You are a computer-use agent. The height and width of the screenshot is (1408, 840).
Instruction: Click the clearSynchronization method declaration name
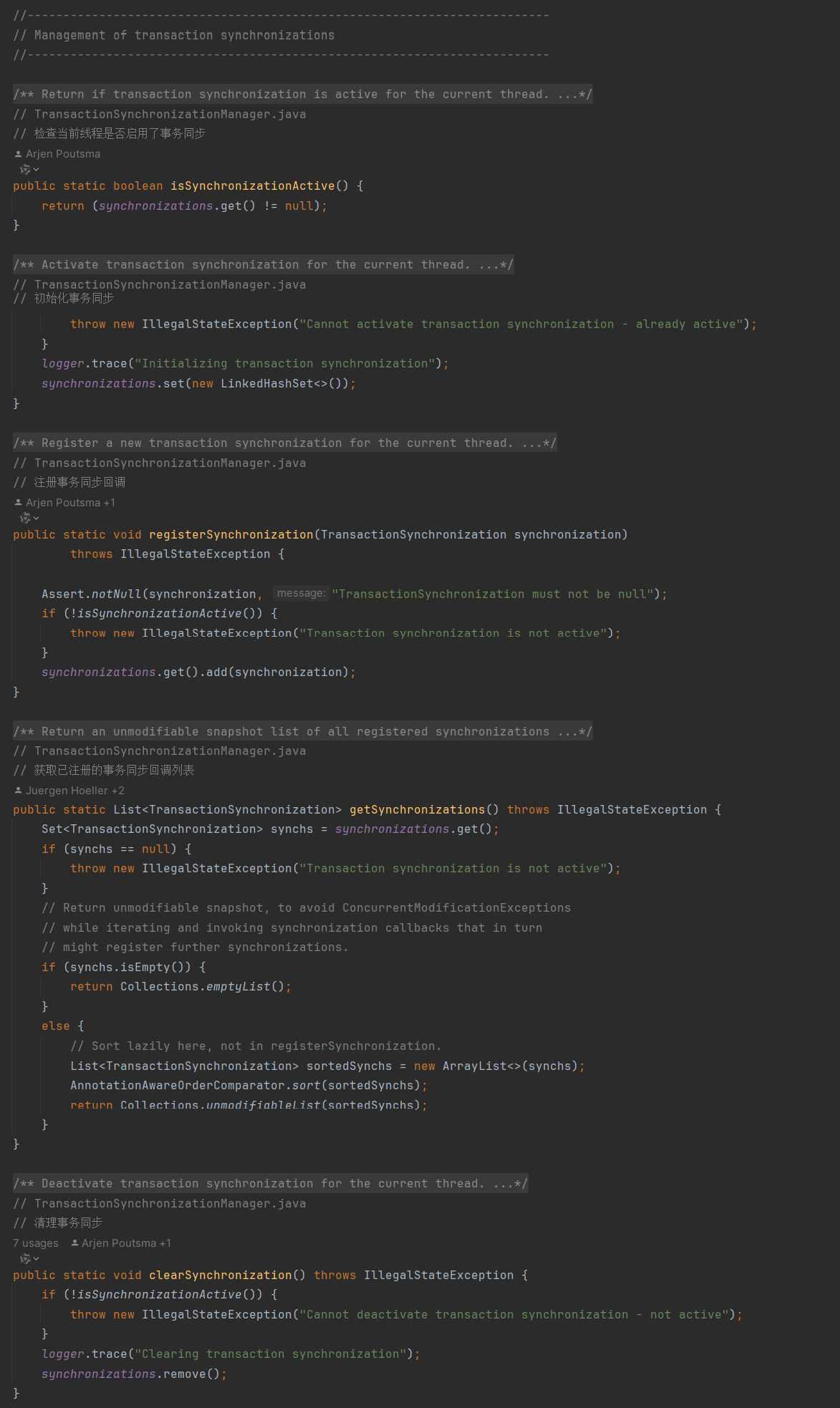coord(221,1276)
